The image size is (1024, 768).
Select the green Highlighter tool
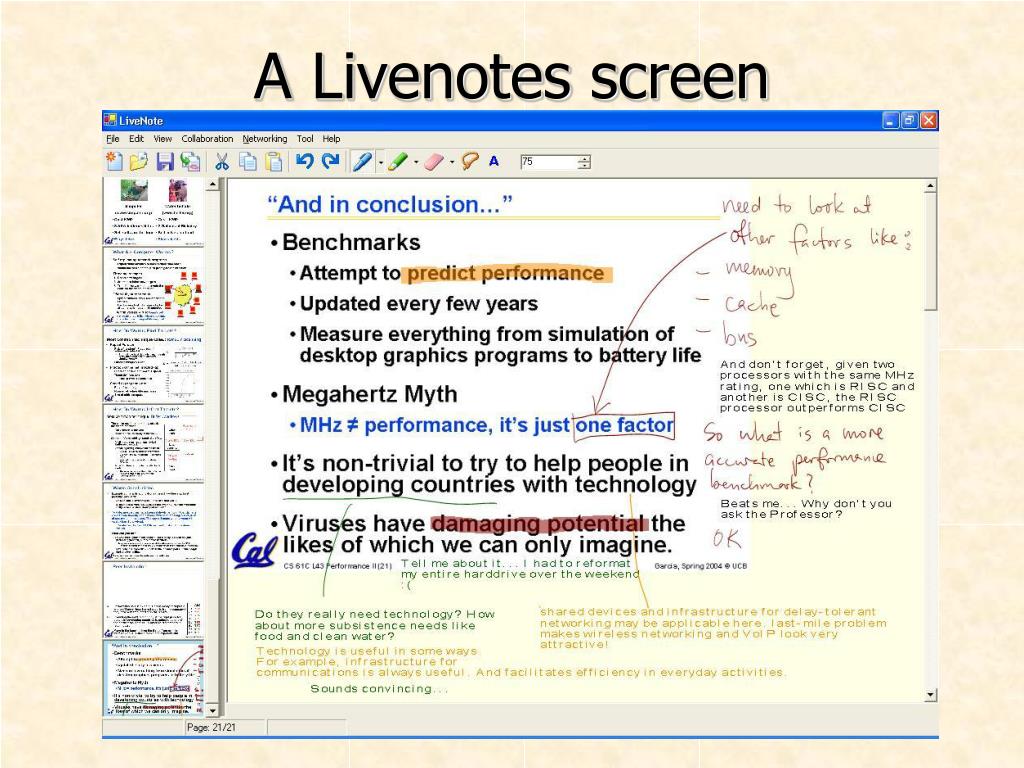click(398, 161)
